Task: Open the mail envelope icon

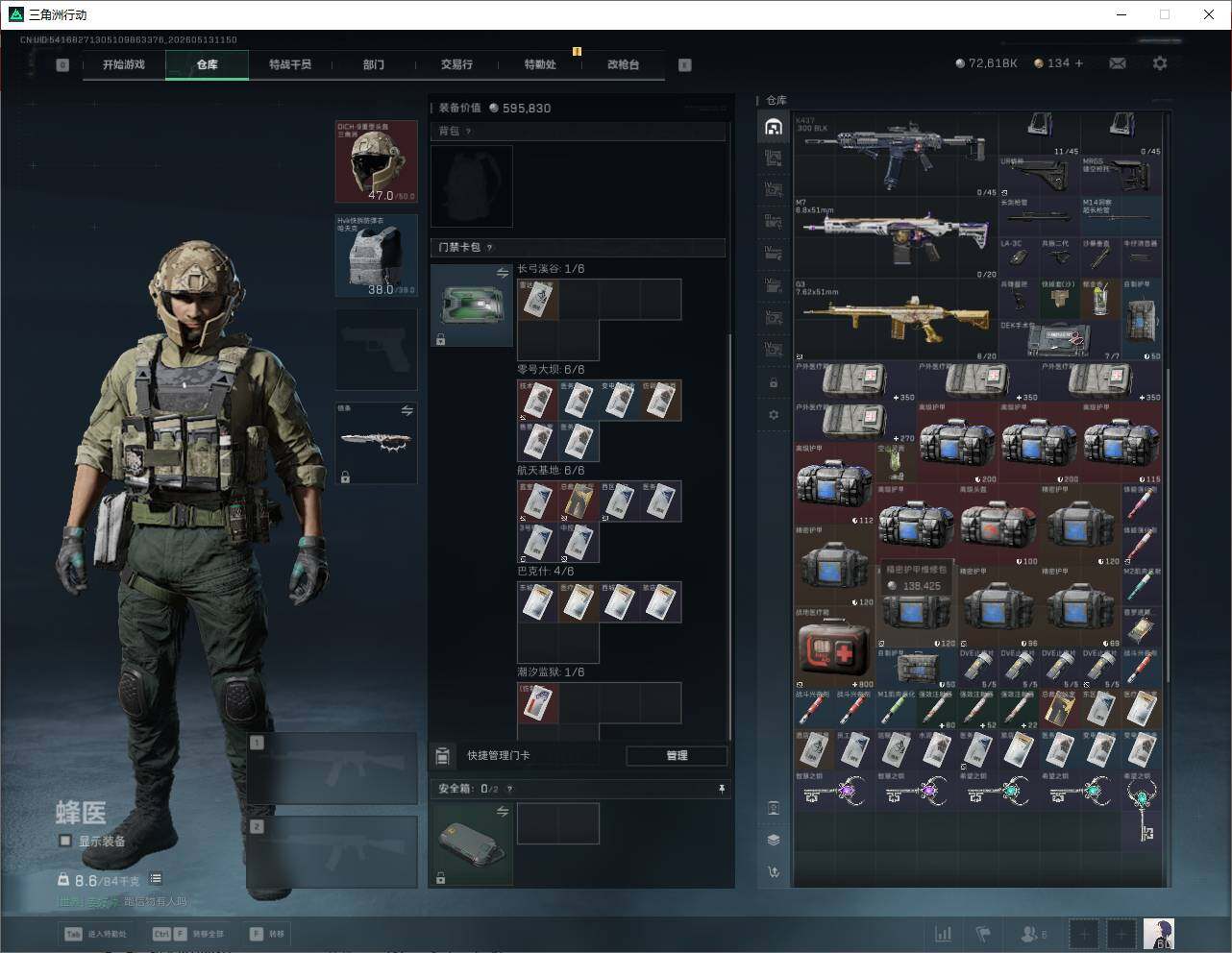Action: [x=1118, y=63]
